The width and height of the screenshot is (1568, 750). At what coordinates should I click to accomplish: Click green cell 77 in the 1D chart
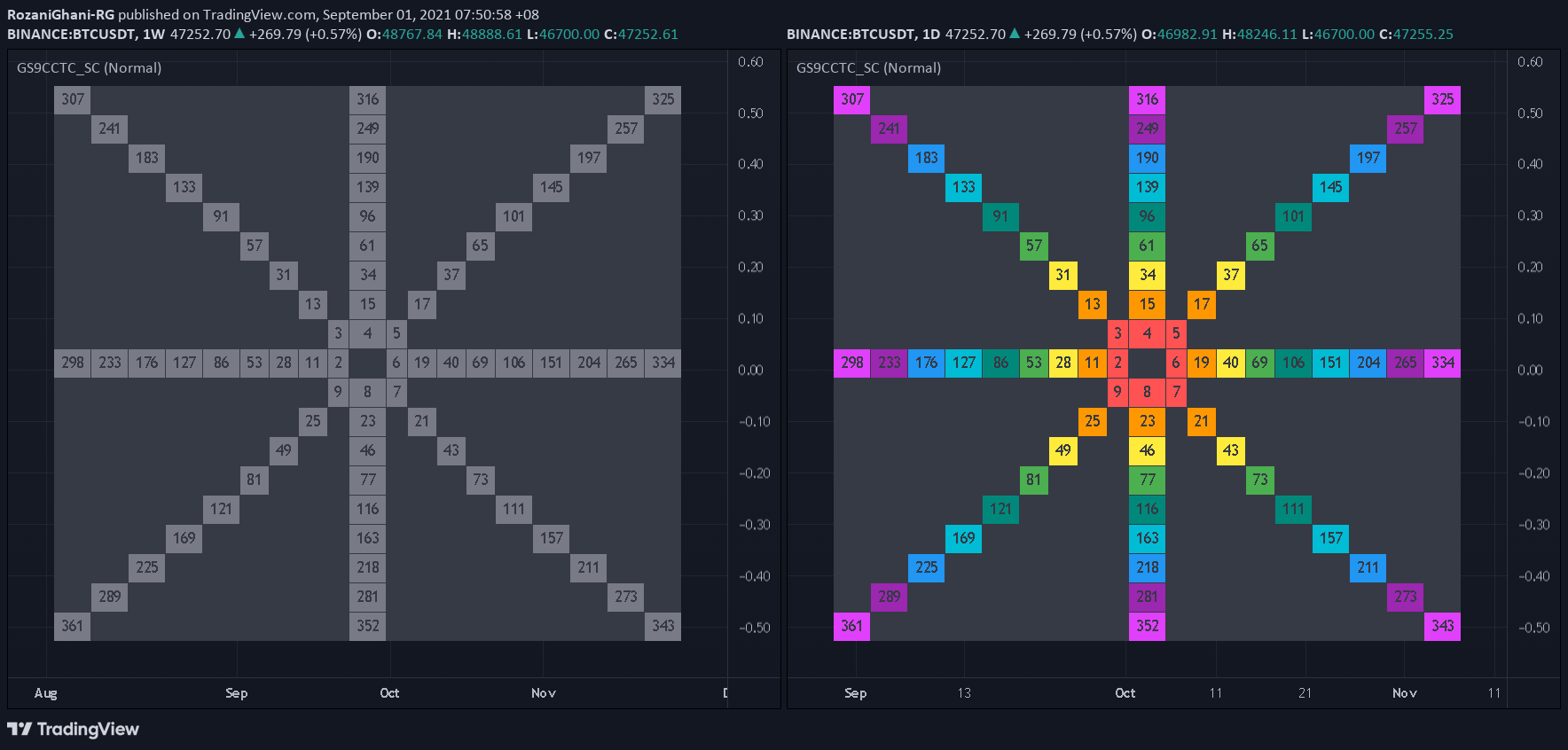[x=1147, y=480]
